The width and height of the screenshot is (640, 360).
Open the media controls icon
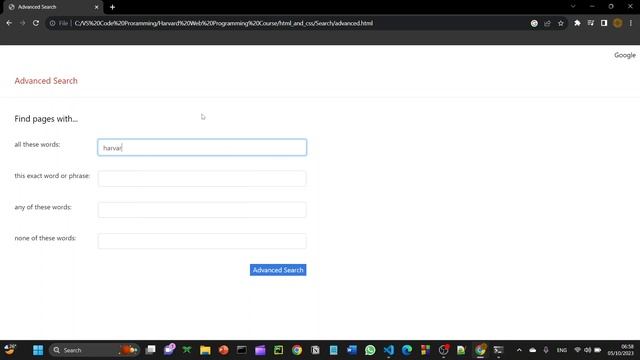[591, 23]
